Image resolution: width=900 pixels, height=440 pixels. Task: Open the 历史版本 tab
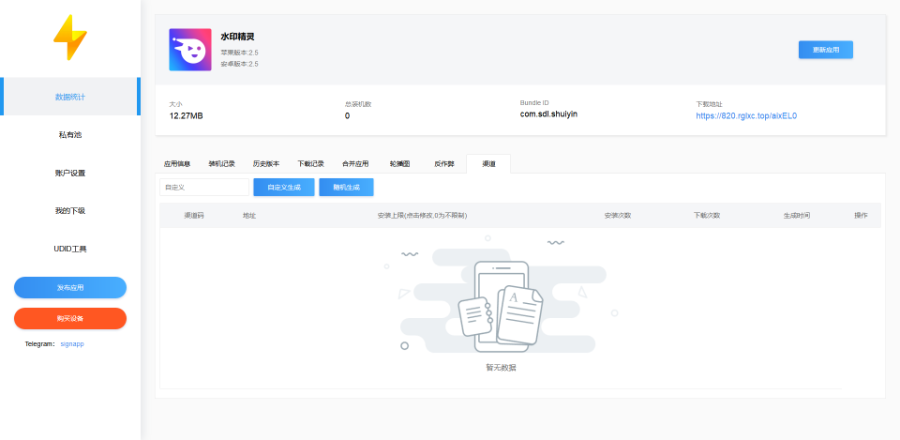266,163
